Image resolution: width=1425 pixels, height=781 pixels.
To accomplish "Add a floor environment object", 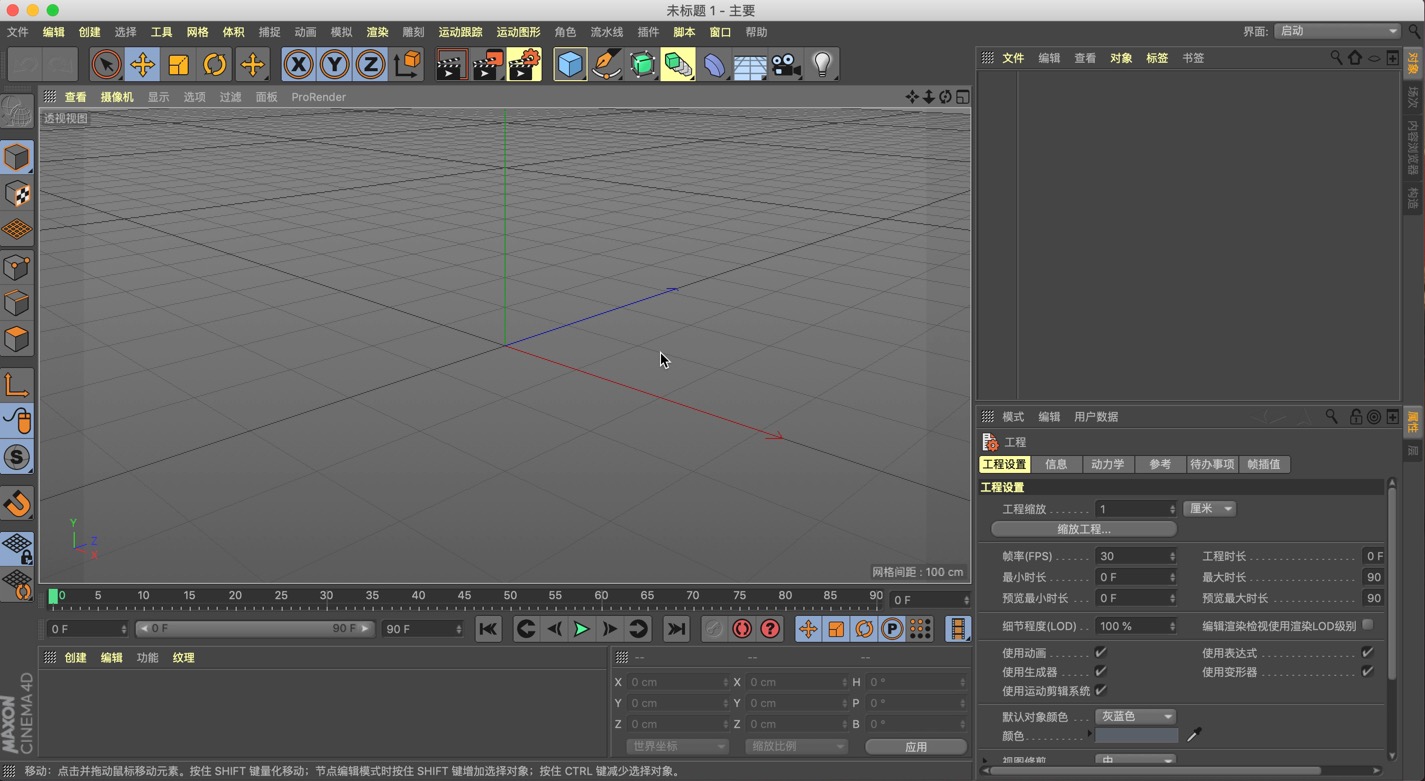I will pyautogui.click(x=750, y=65).
